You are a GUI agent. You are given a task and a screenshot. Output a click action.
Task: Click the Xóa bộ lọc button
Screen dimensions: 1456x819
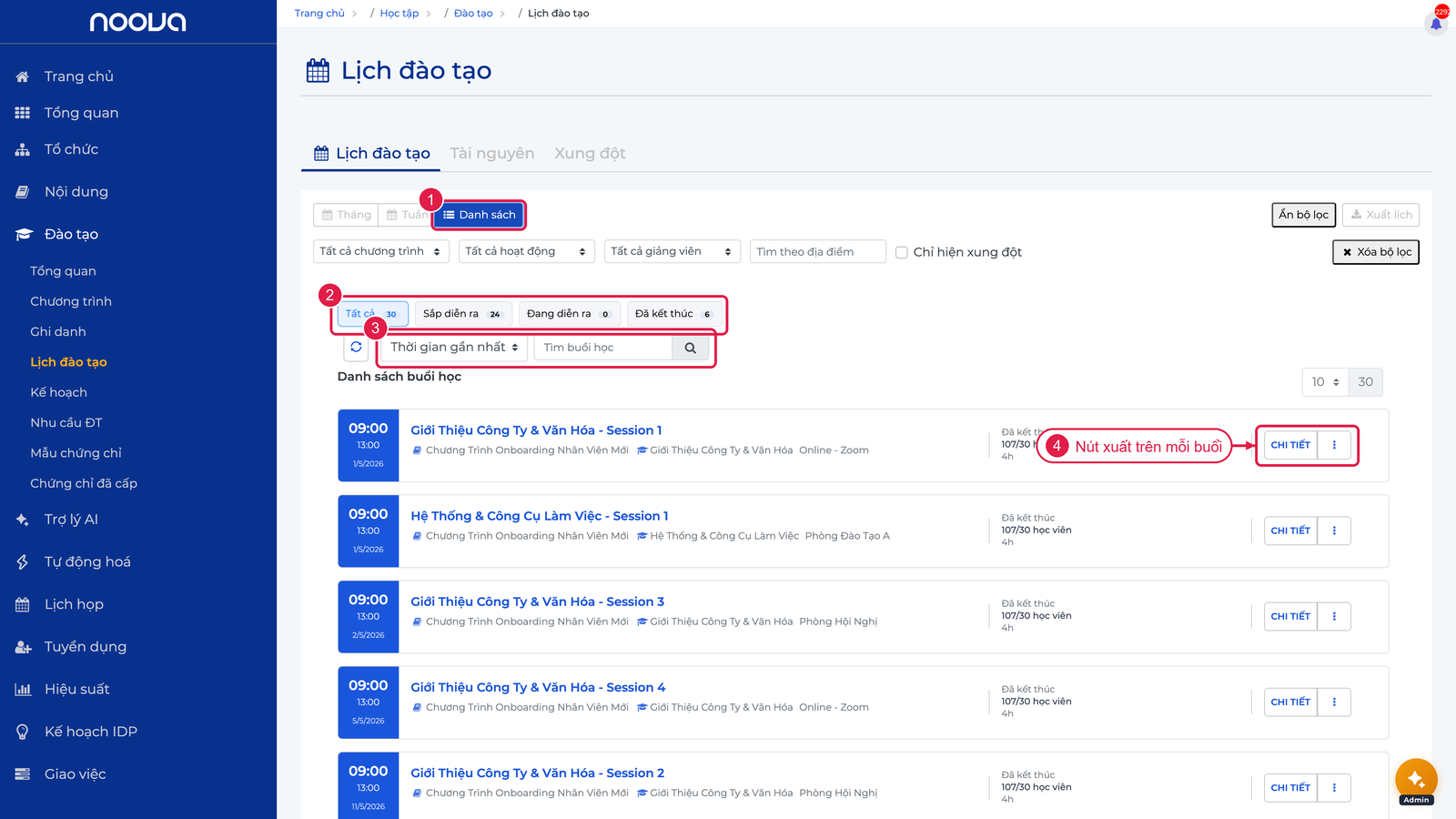coord(1376,252)
